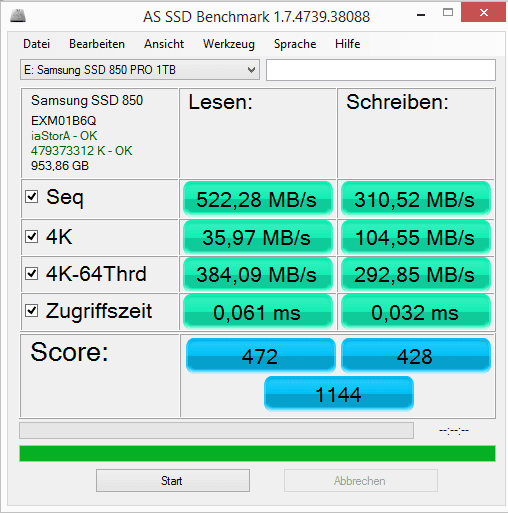Open the Hilfe menu
Screen dimensions: 508x513
click(x=348, y=44)
